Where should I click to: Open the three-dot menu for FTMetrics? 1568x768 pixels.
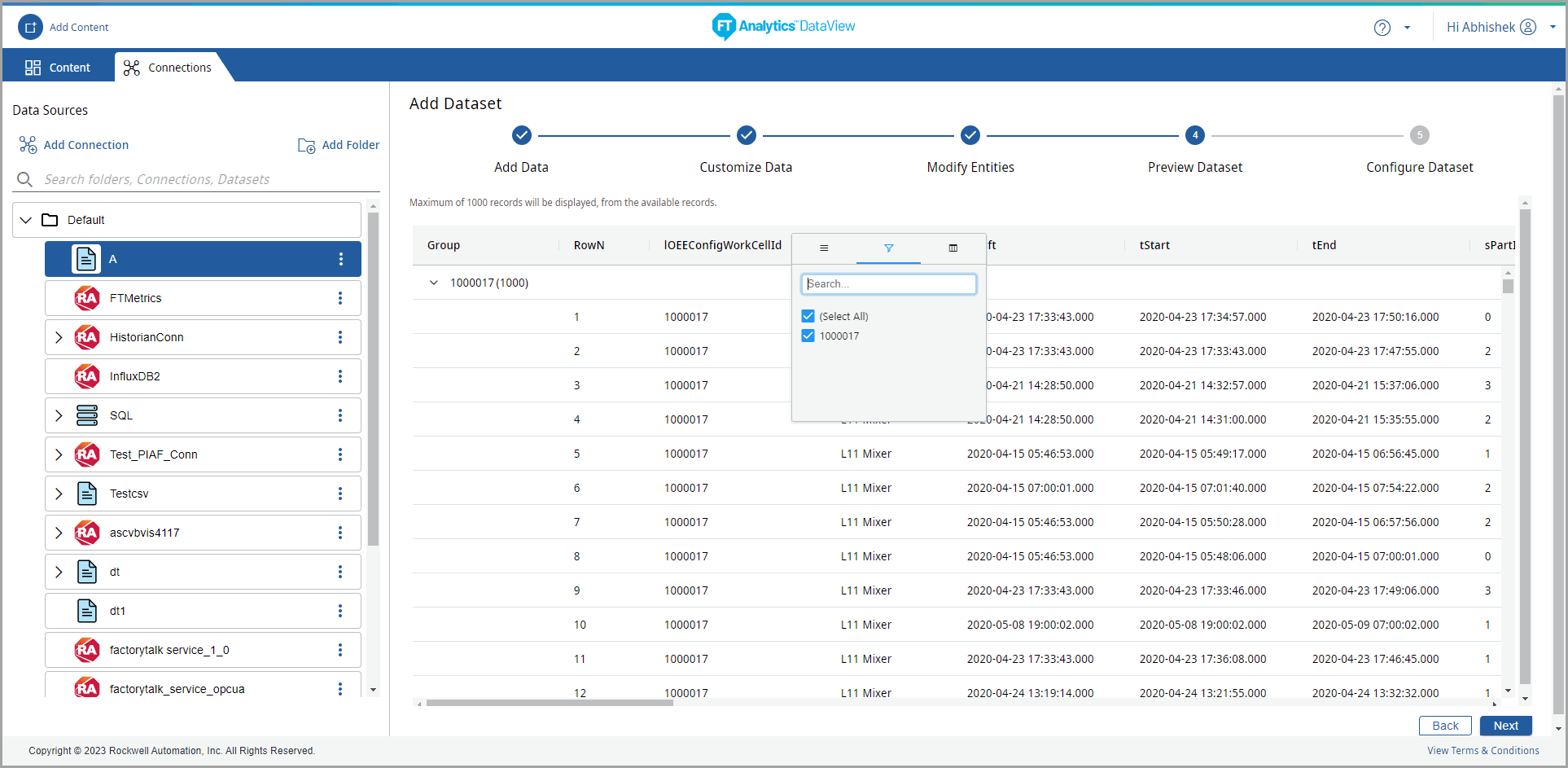coord(340,298)
